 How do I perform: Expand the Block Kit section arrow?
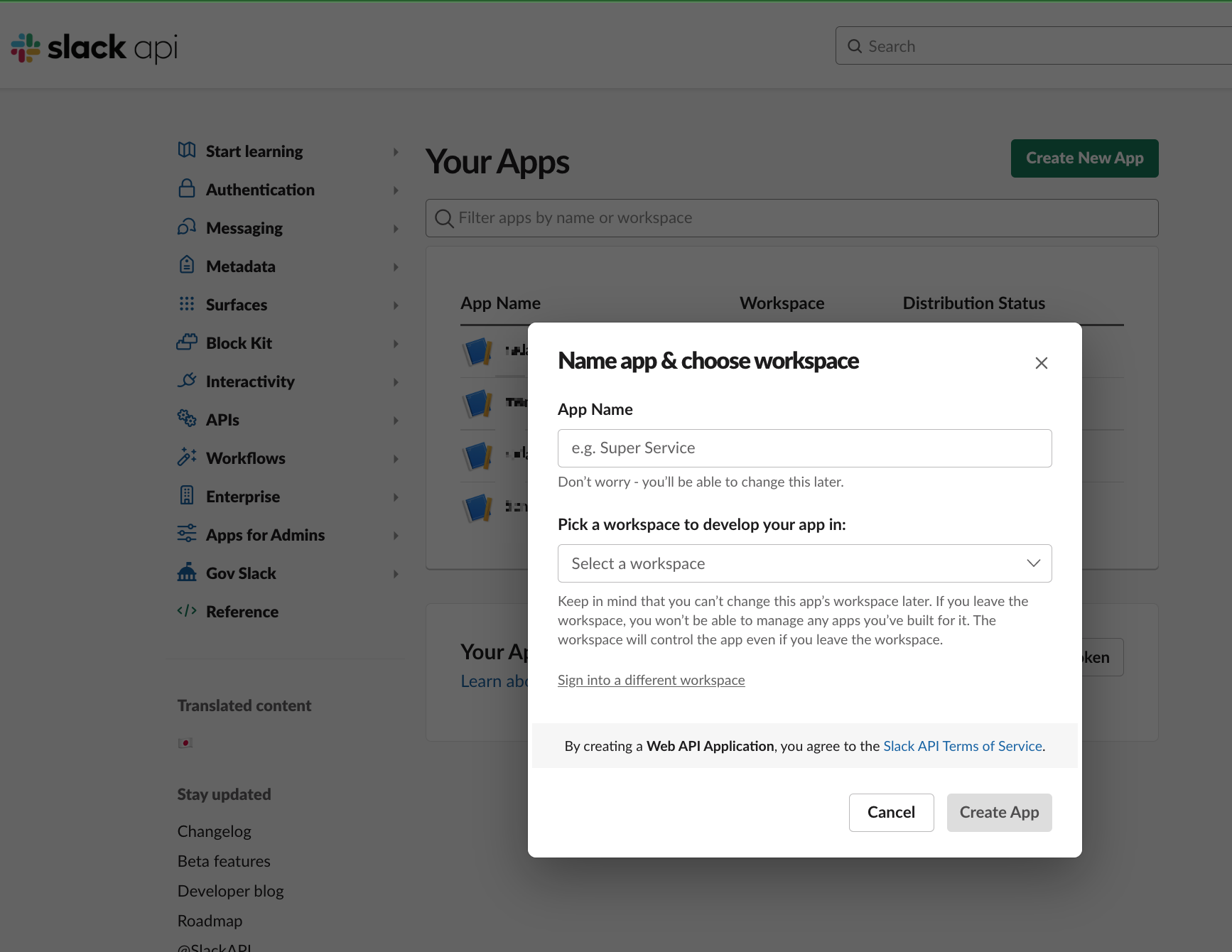396,344
